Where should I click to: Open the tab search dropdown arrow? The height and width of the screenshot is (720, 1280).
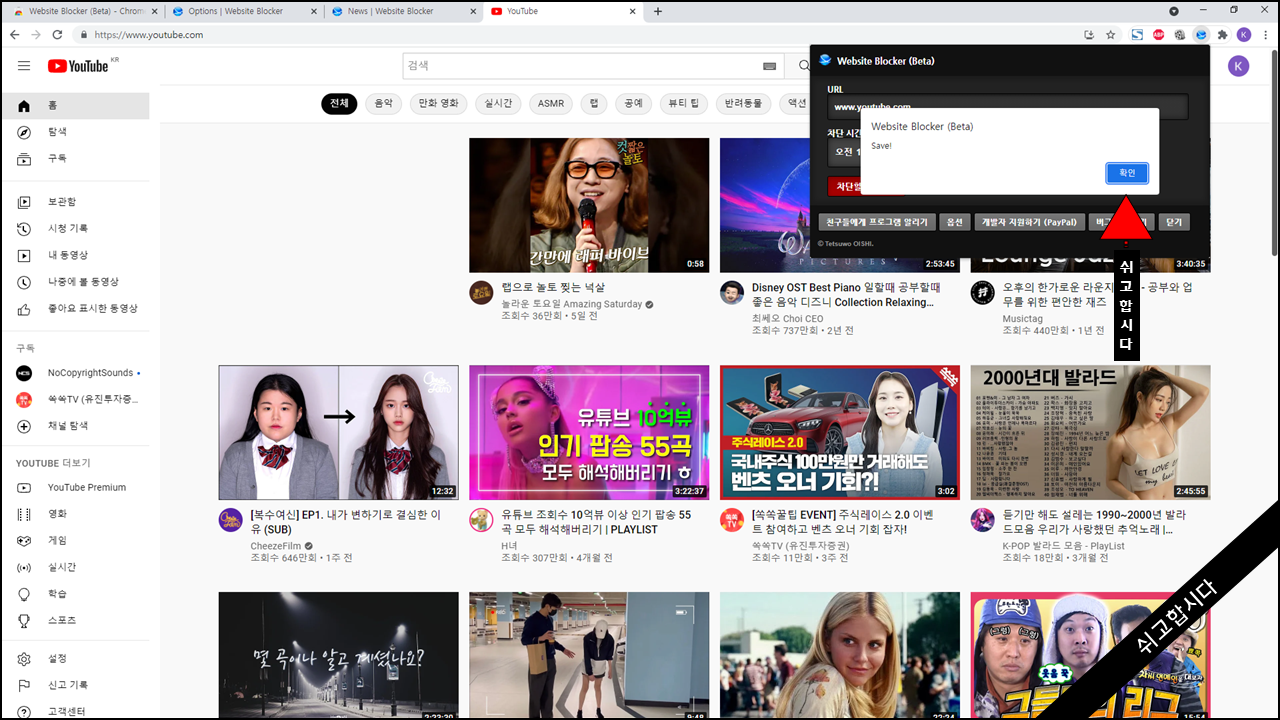coord(1174,11)
